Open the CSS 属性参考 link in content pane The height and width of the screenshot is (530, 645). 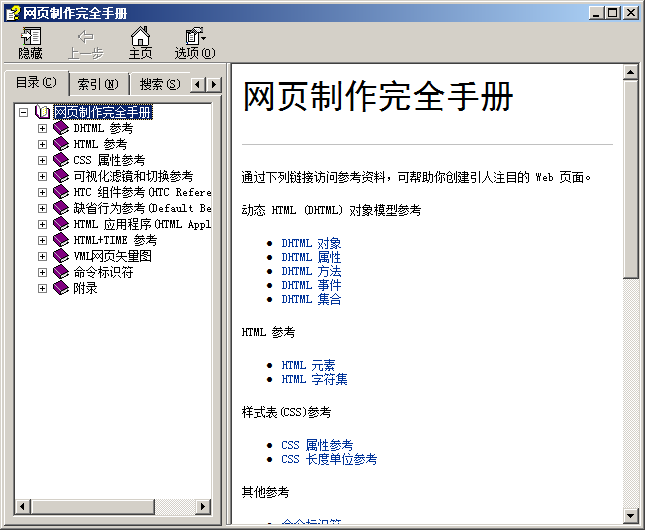(x=317, y=445)
